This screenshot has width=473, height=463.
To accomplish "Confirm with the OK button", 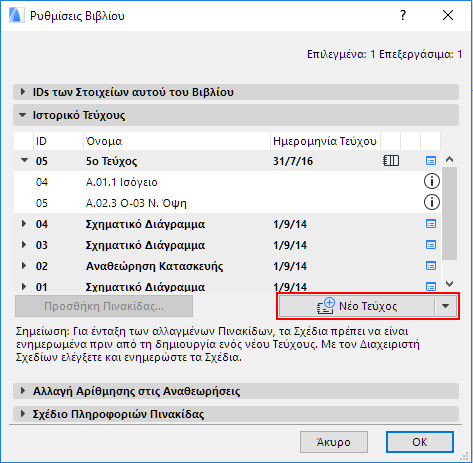I will pyautogui.click(x=420, y=442).
